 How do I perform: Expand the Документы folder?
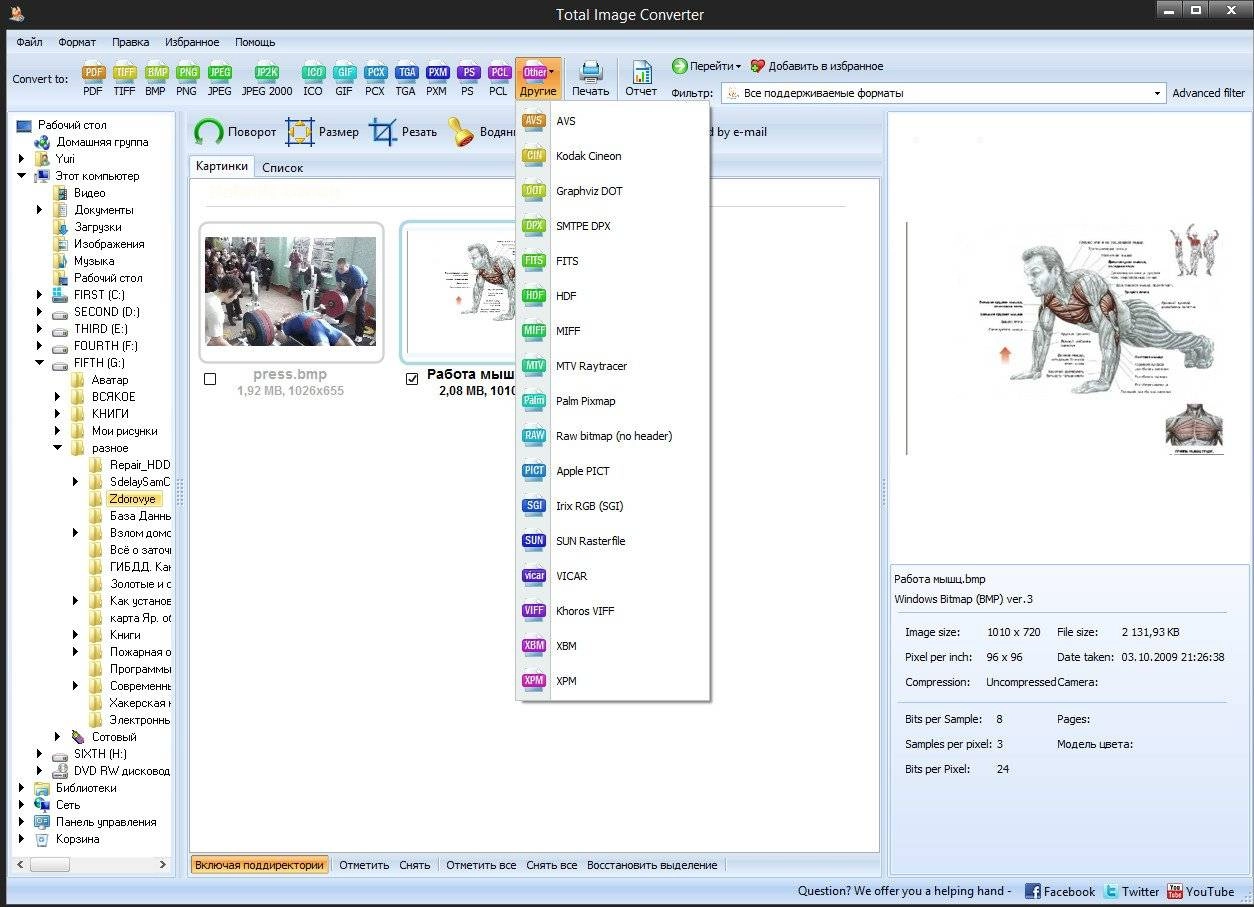tap(40, 210)
